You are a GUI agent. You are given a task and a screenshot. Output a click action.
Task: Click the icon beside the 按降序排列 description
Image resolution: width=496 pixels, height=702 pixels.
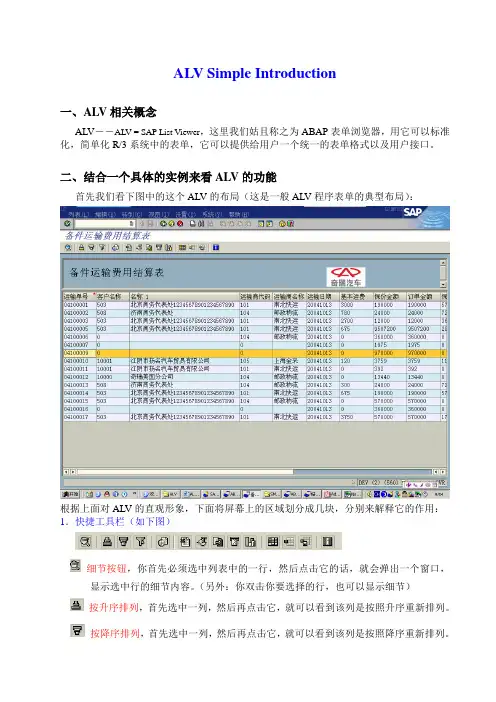click(x=77, y=631)
